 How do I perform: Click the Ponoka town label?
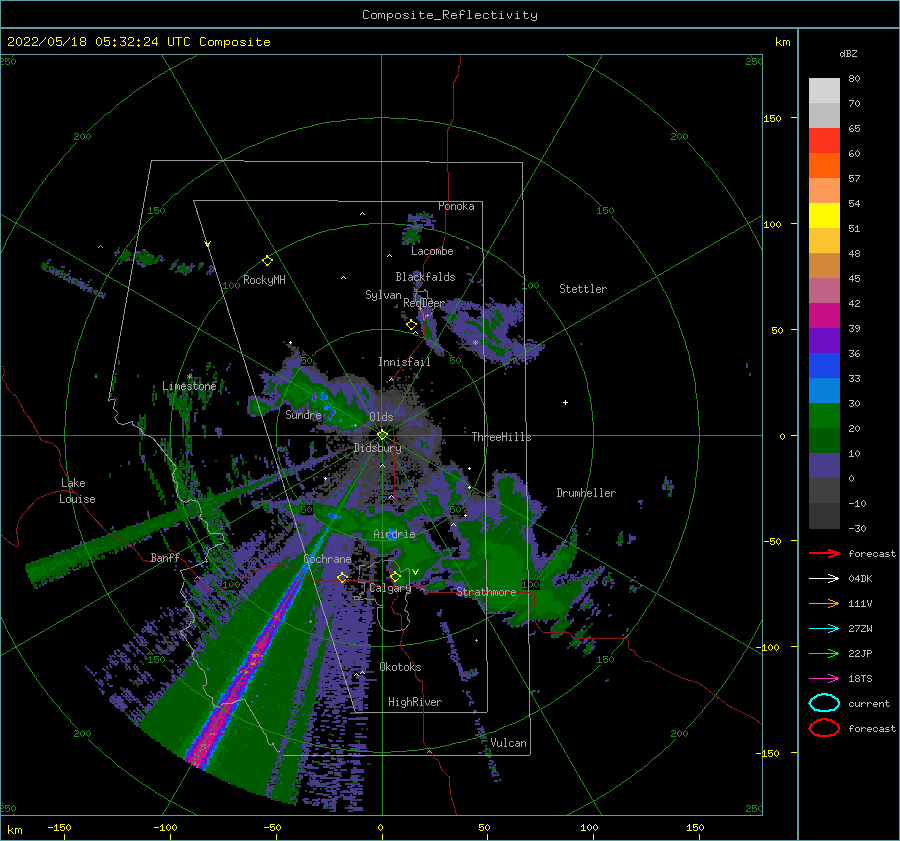pyautogui.click(x=456, y=206)
